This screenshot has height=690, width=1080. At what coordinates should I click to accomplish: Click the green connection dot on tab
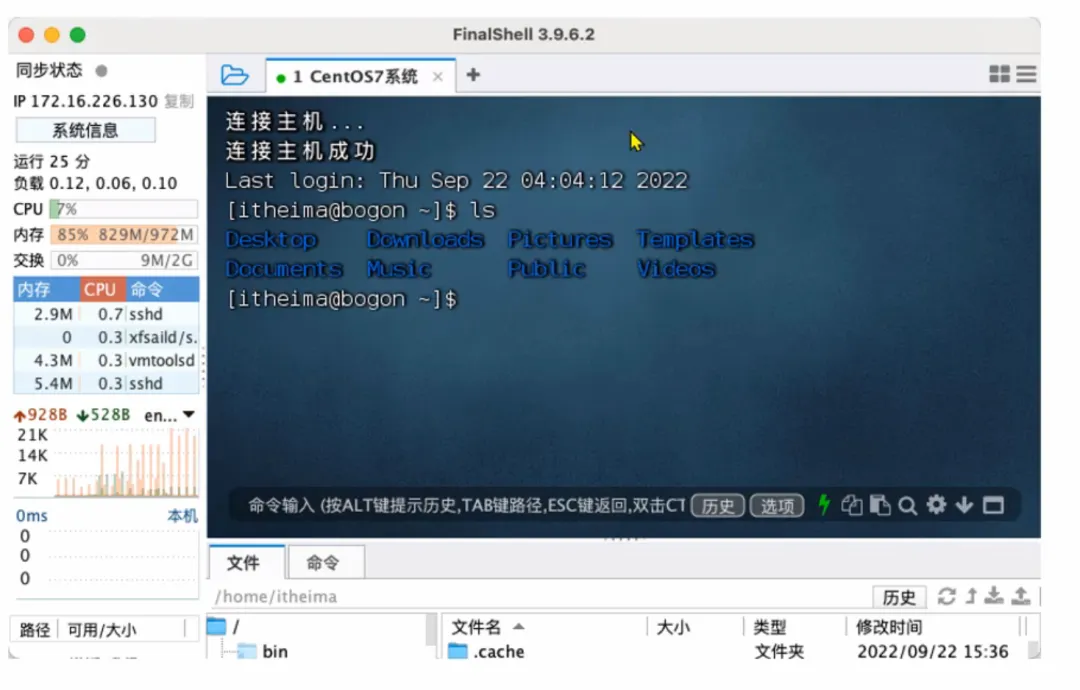click(x=280, y=79)
